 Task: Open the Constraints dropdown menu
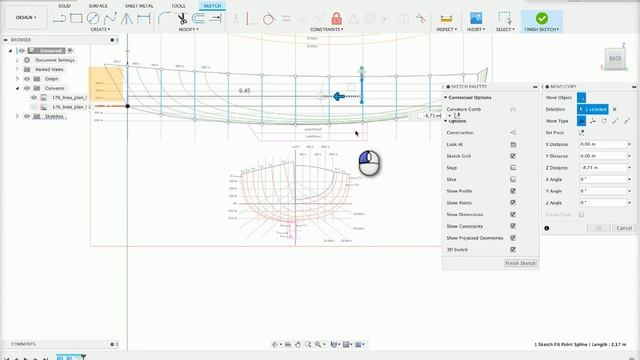tap(327, 29)
